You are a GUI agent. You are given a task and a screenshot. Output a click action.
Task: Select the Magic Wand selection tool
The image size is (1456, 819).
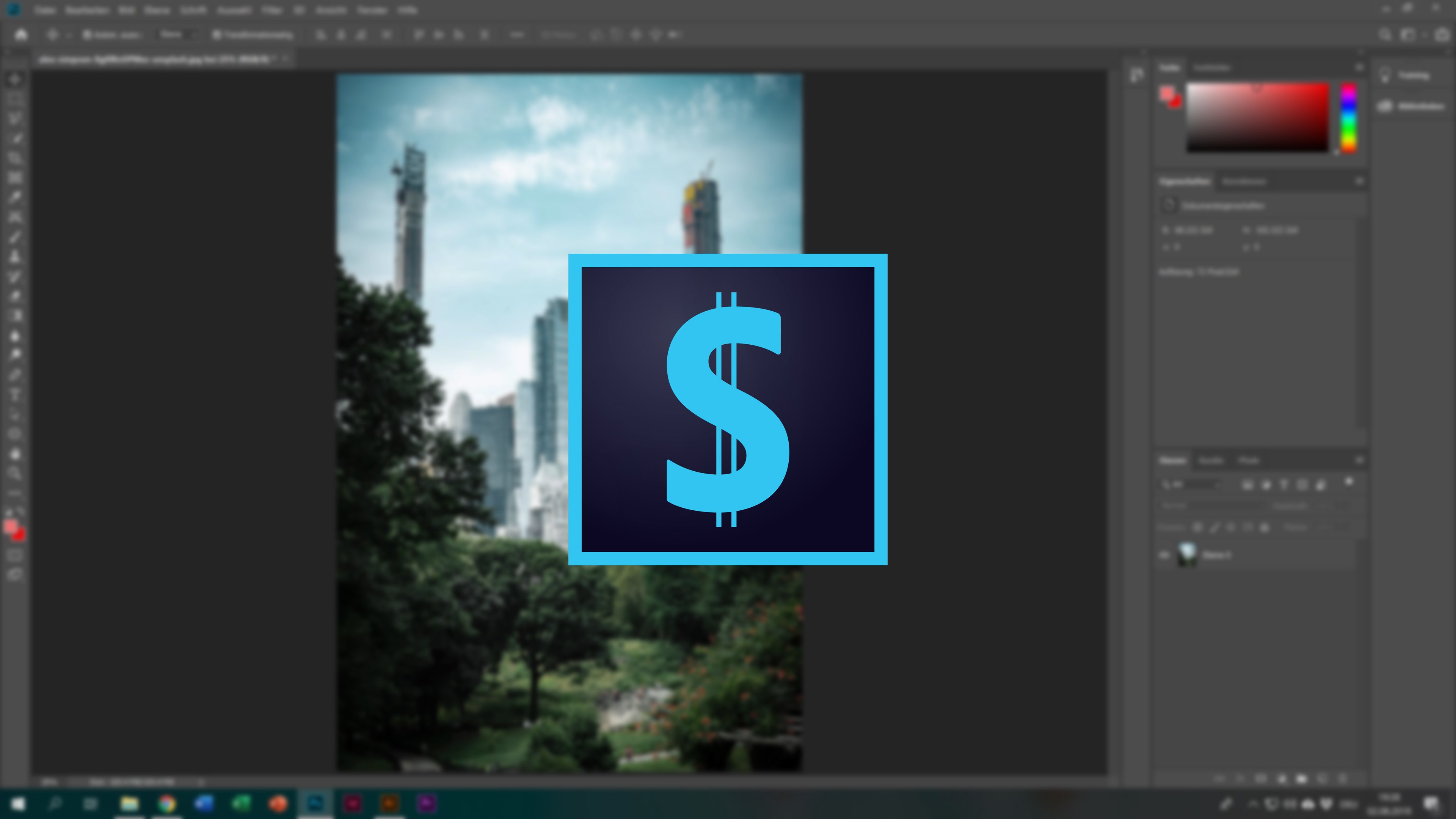(15, 138)
